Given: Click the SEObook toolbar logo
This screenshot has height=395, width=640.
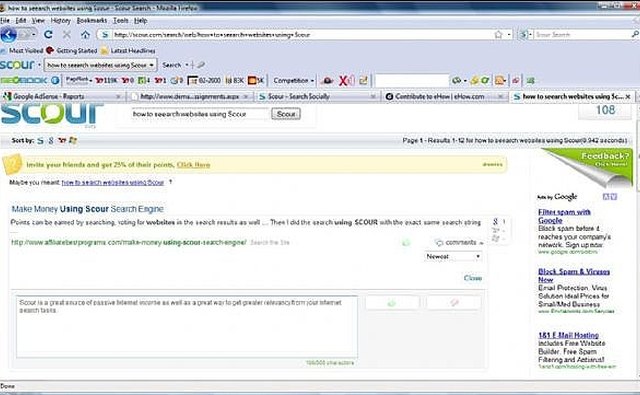Looking at the screenshot, I should tap(24, 80).
